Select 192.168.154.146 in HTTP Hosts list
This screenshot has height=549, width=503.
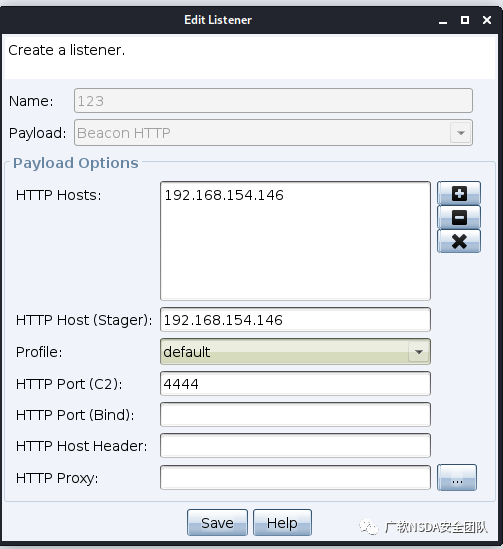click(224, 195)
